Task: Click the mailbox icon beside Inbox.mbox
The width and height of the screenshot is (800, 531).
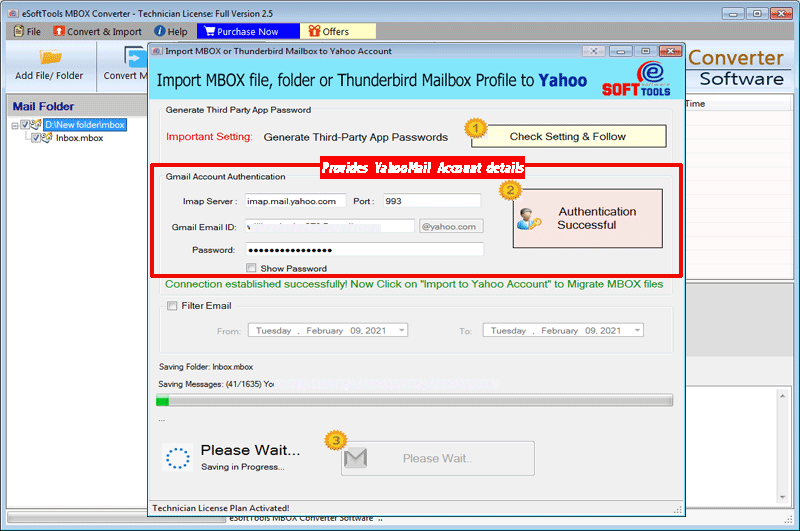Action: coord(47,138)
